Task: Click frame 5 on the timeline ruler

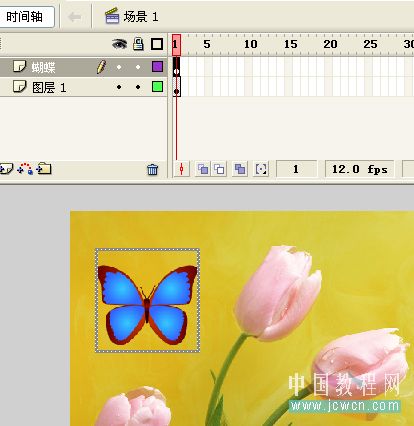Action: click(207, 44)
